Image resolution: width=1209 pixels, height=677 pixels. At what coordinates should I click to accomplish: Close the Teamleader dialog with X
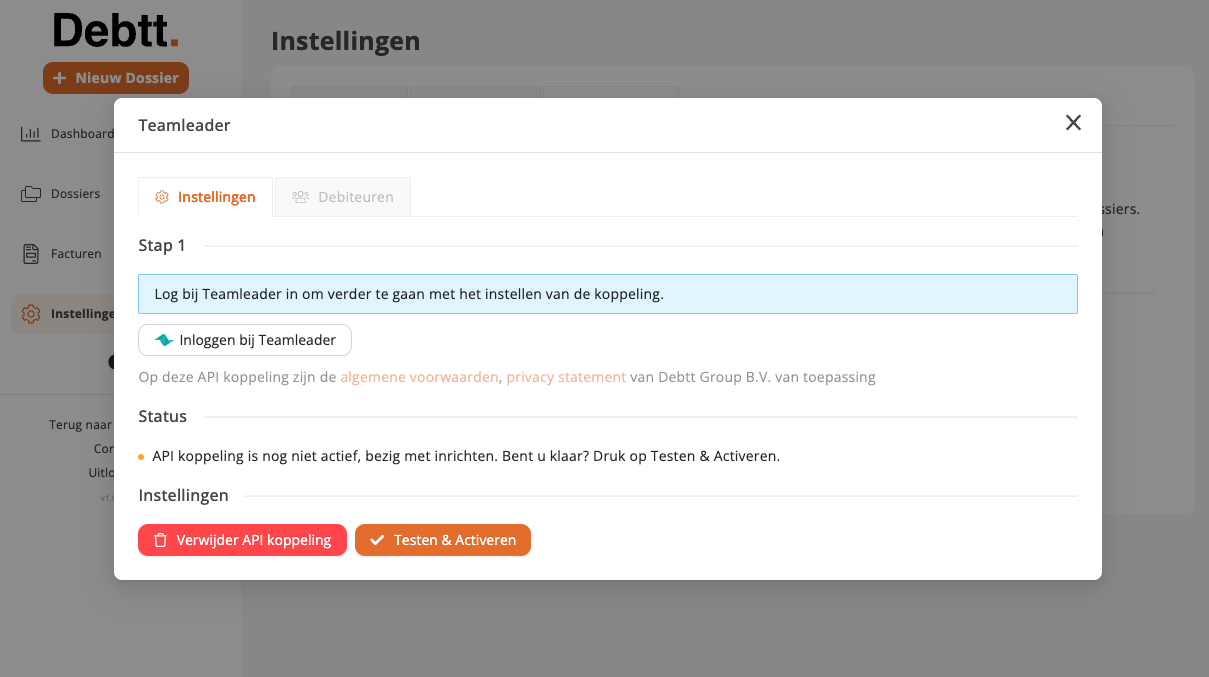(x=1073, y=123)
